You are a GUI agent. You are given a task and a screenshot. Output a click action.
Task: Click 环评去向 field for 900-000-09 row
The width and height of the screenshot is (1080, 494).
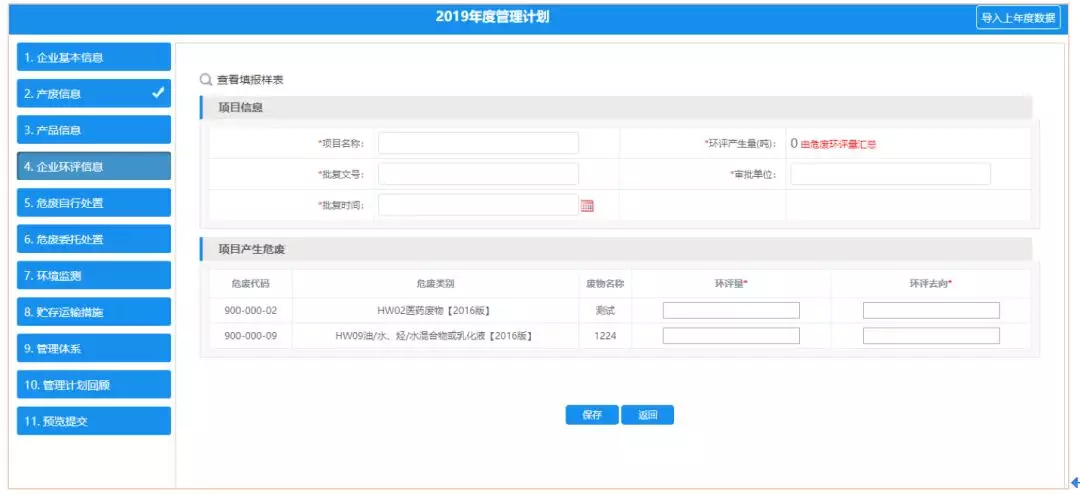coord(931,336)
